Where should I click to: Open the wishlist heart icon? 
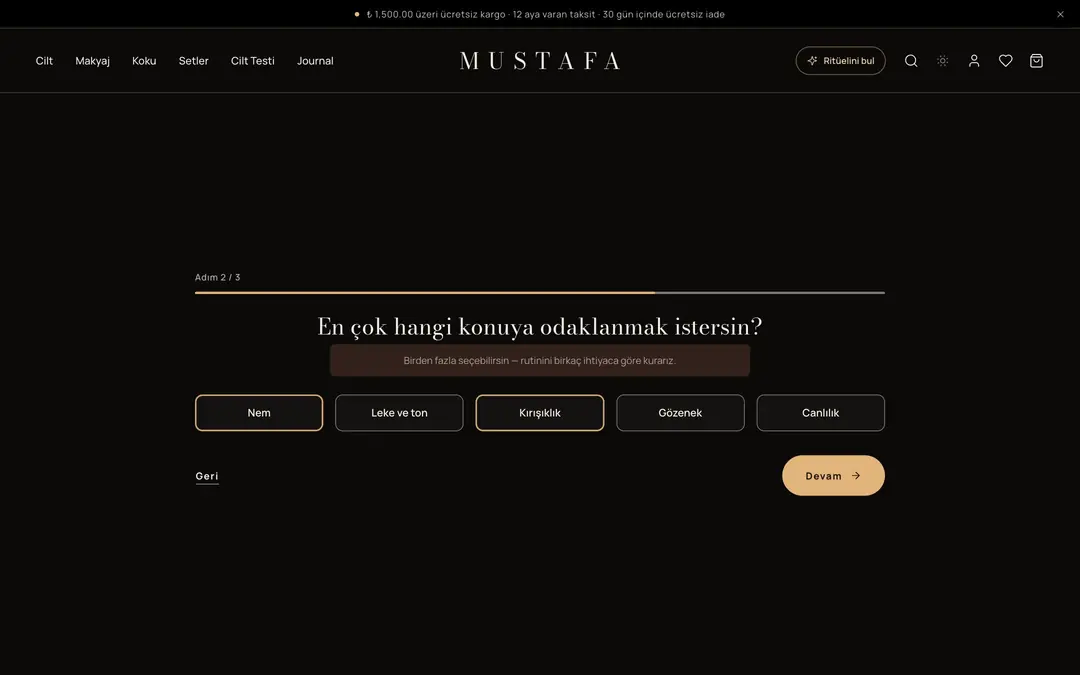pos(1006,61)
